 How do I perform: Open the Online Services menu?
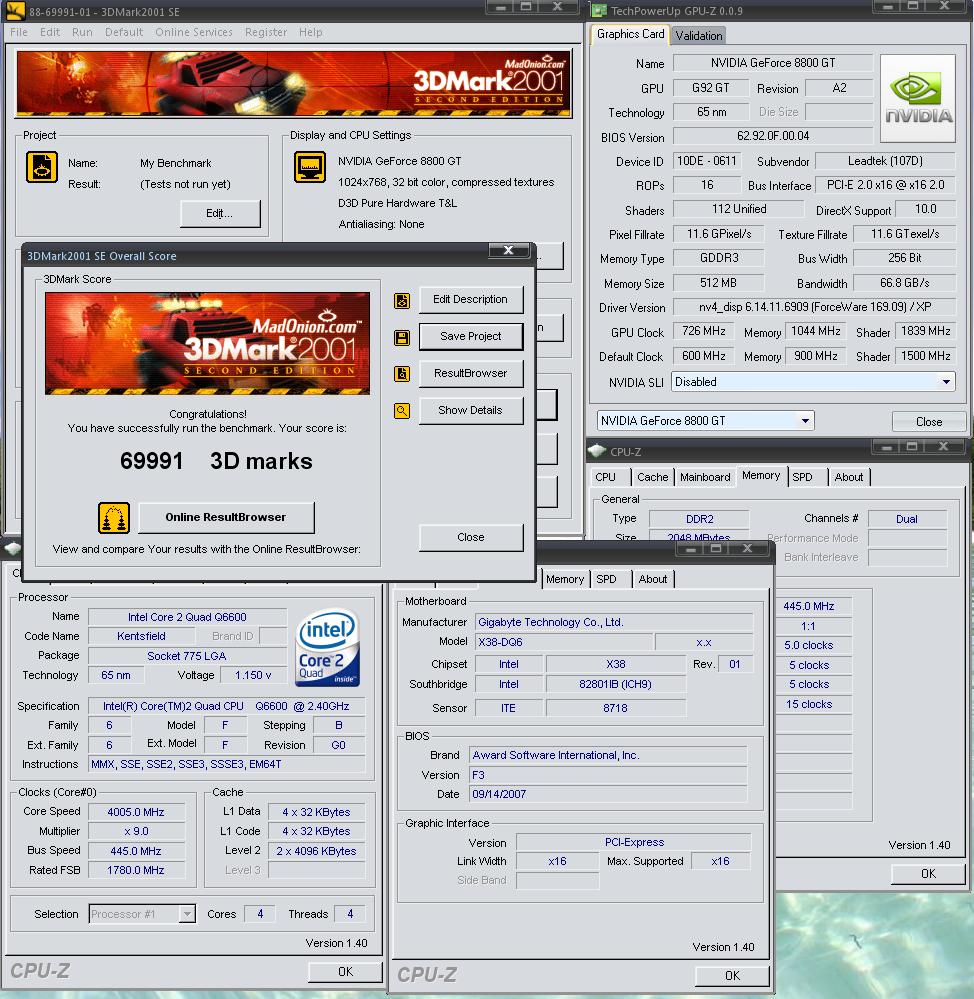(x=194, y=32)
